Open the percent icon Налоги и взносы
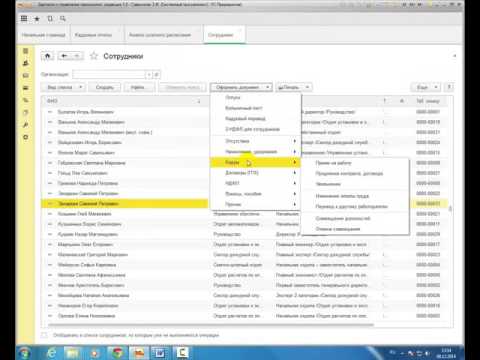This screenshot has width=480, height=360. point(26,100)
